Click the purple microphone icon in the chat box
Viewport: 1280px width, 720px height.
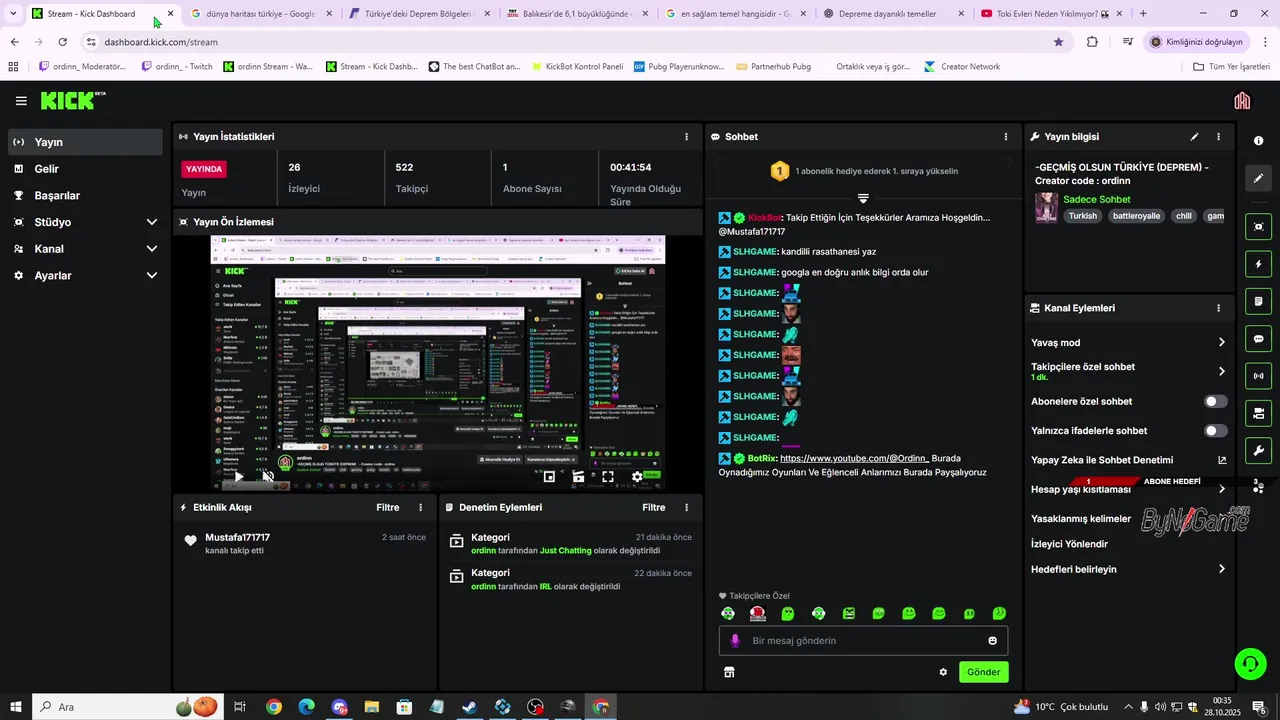(735, 641)
